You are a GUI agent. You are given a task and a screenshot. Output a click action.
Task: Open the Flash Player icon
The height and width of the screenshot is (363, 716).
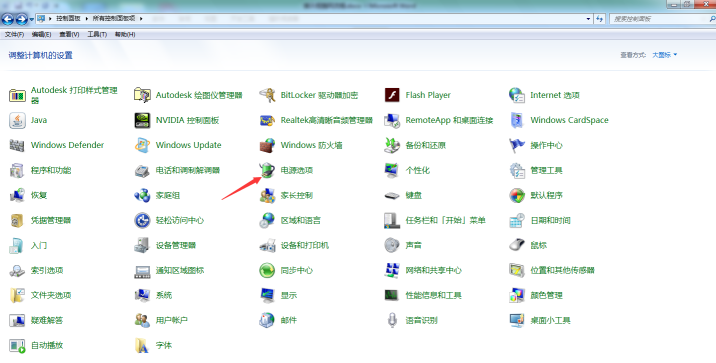click(x=392, y=95)
